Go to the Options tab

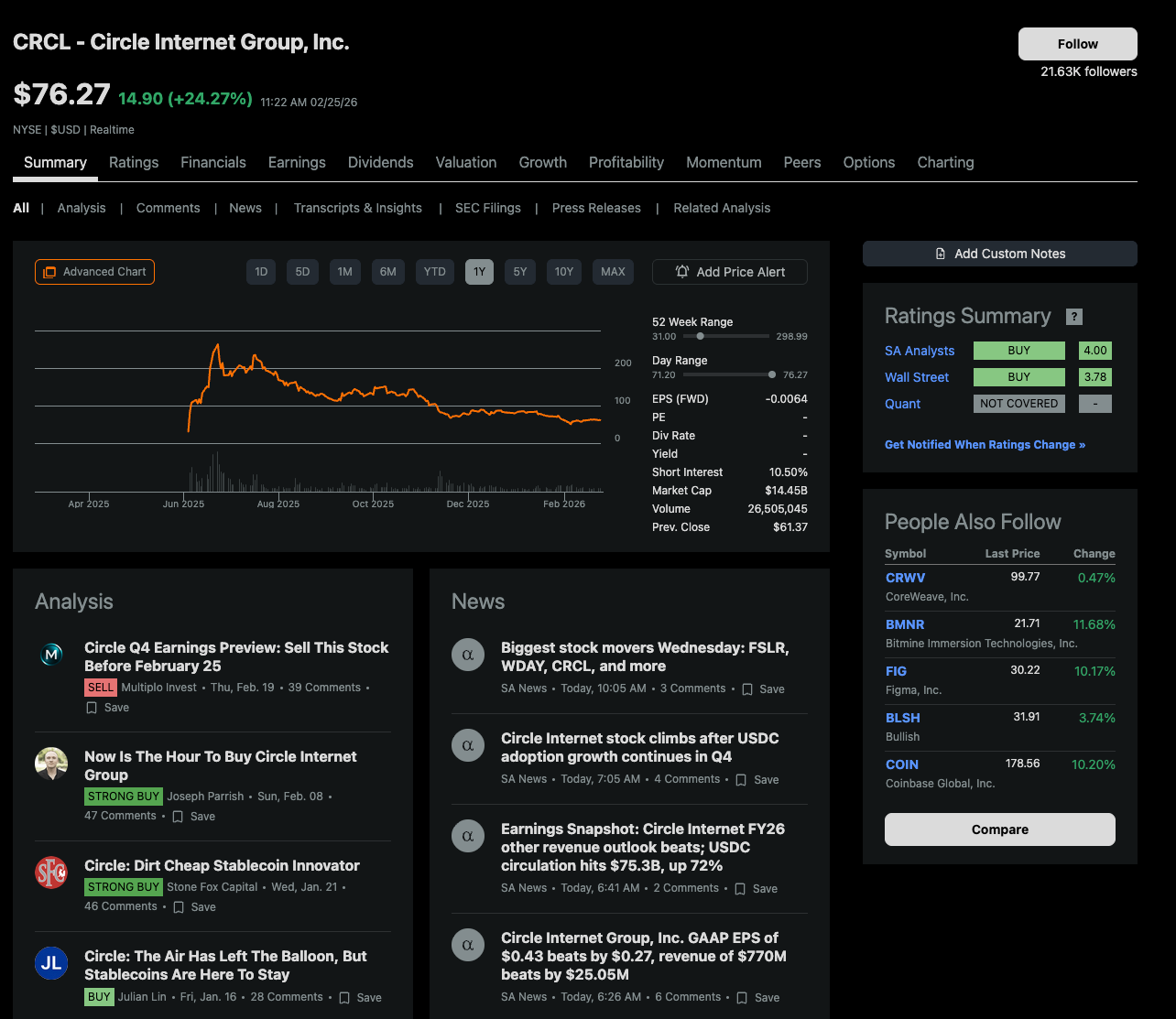pyautogui.click(x=869, y=162)
